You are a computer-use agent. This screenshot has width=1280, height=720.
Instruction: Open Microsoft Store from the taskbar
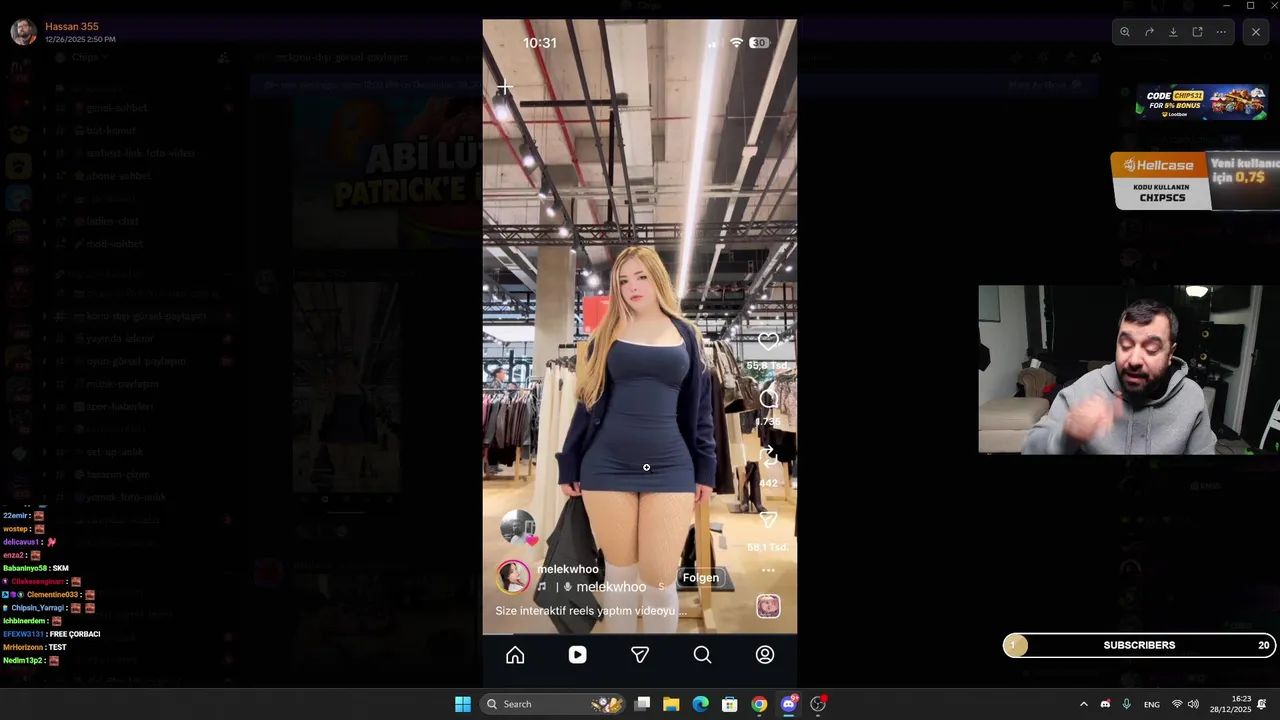point(730,704)
